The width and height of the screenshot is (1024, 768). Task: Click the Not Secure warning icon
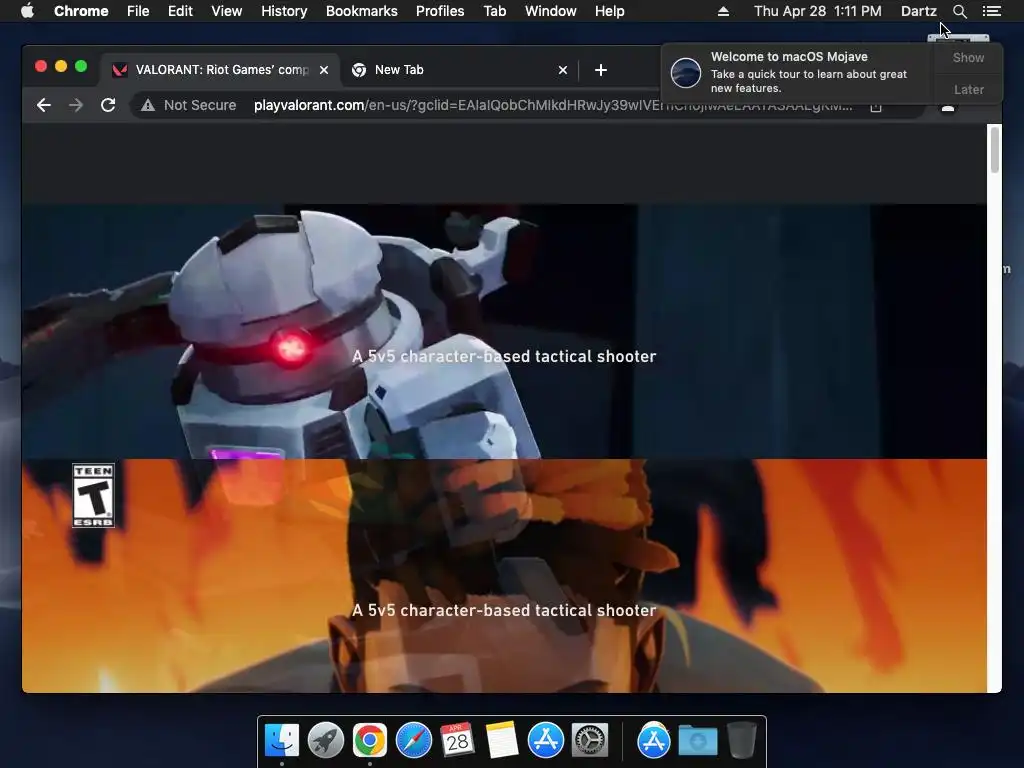[148, 105]
